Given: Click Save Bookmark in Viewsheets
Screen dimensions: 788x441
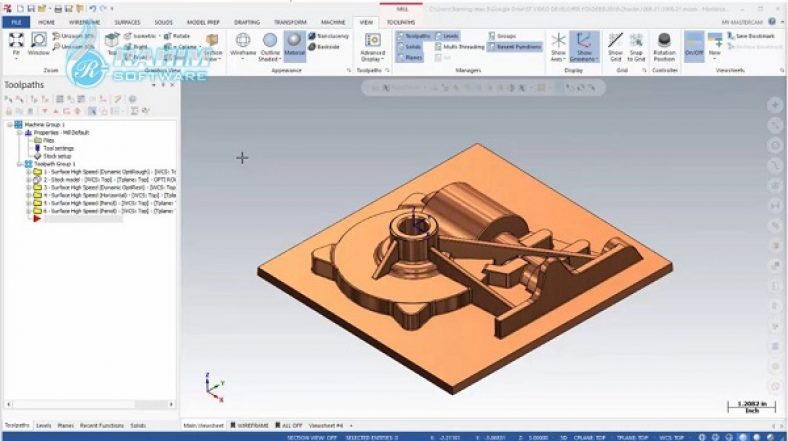Looking at the screenshot, I should [x=751, y=36].
